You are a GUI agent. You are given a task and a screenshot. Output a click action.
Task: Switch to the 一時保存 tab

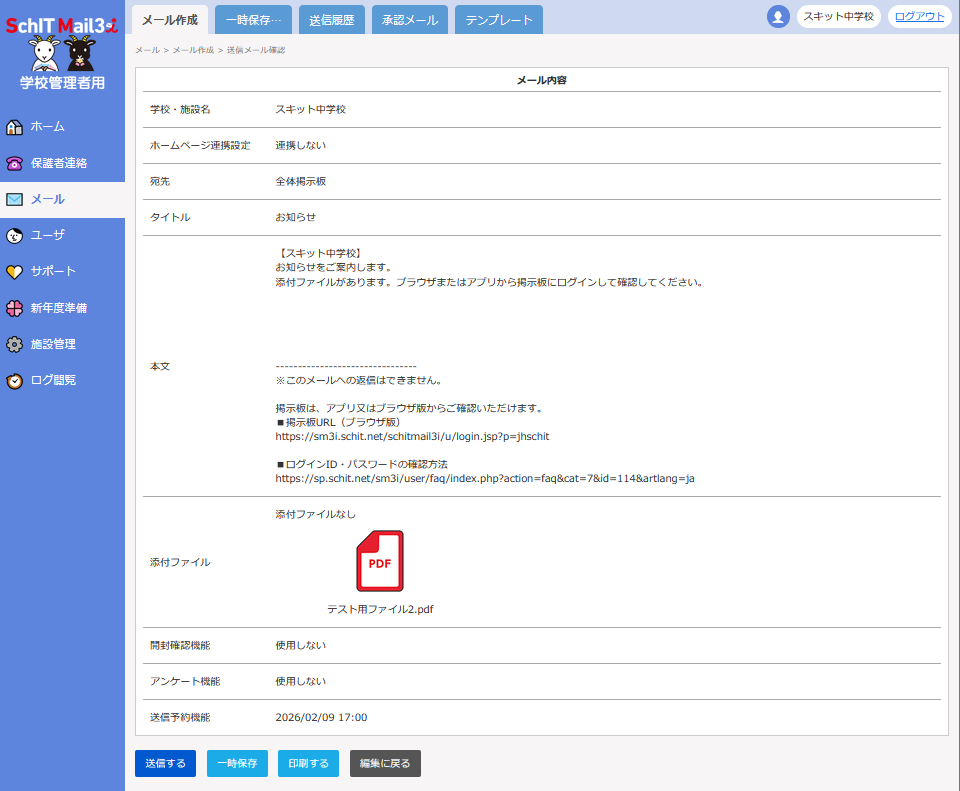(253, 20)
